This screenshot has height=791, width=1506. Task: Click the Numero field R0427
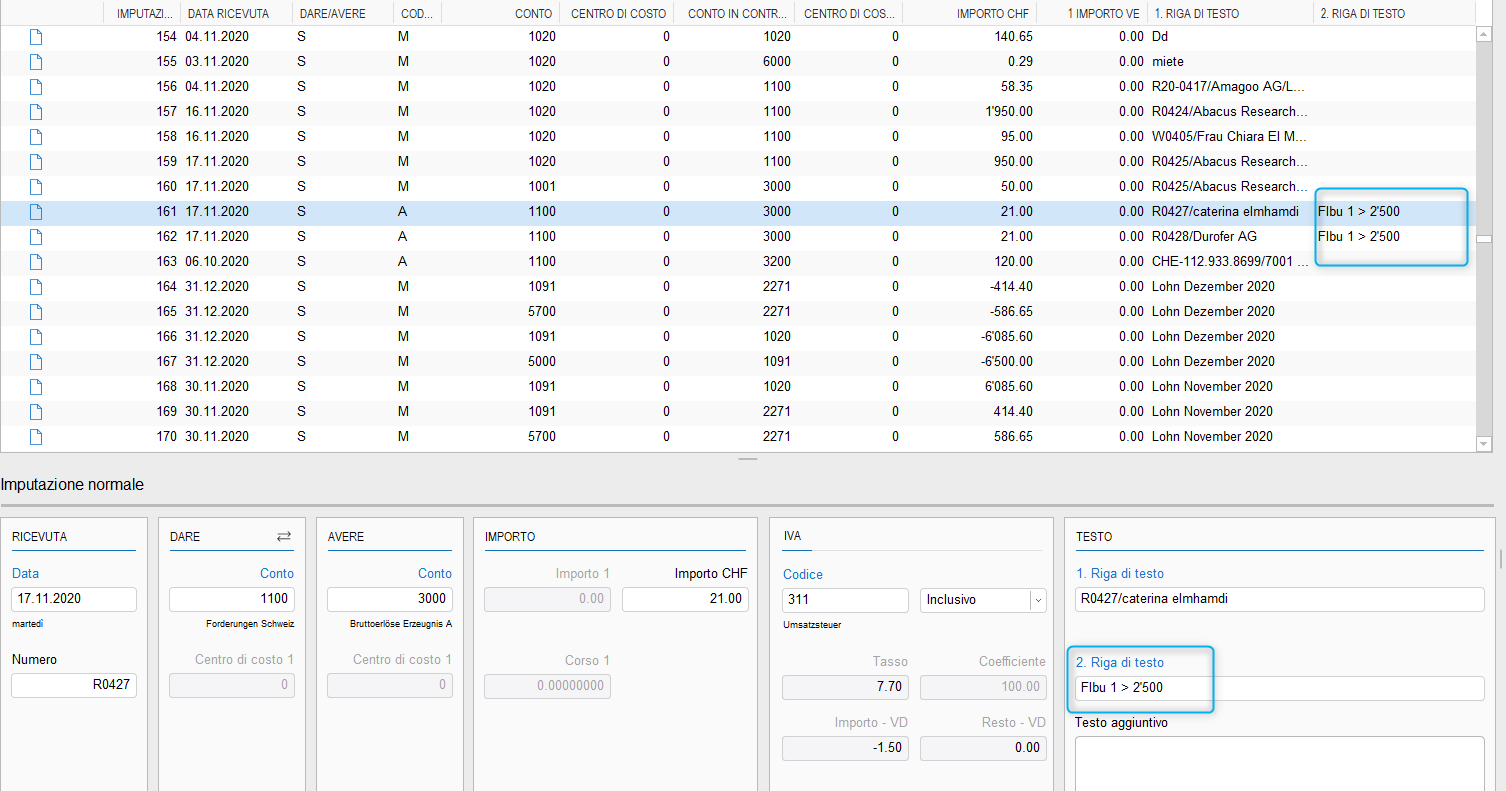tap(74, 685)
